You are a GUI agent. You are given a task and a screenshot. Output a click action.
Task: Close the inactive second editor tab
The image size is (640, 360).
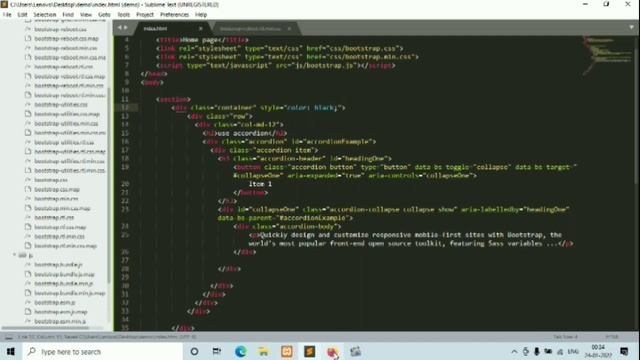click(289, 29)
